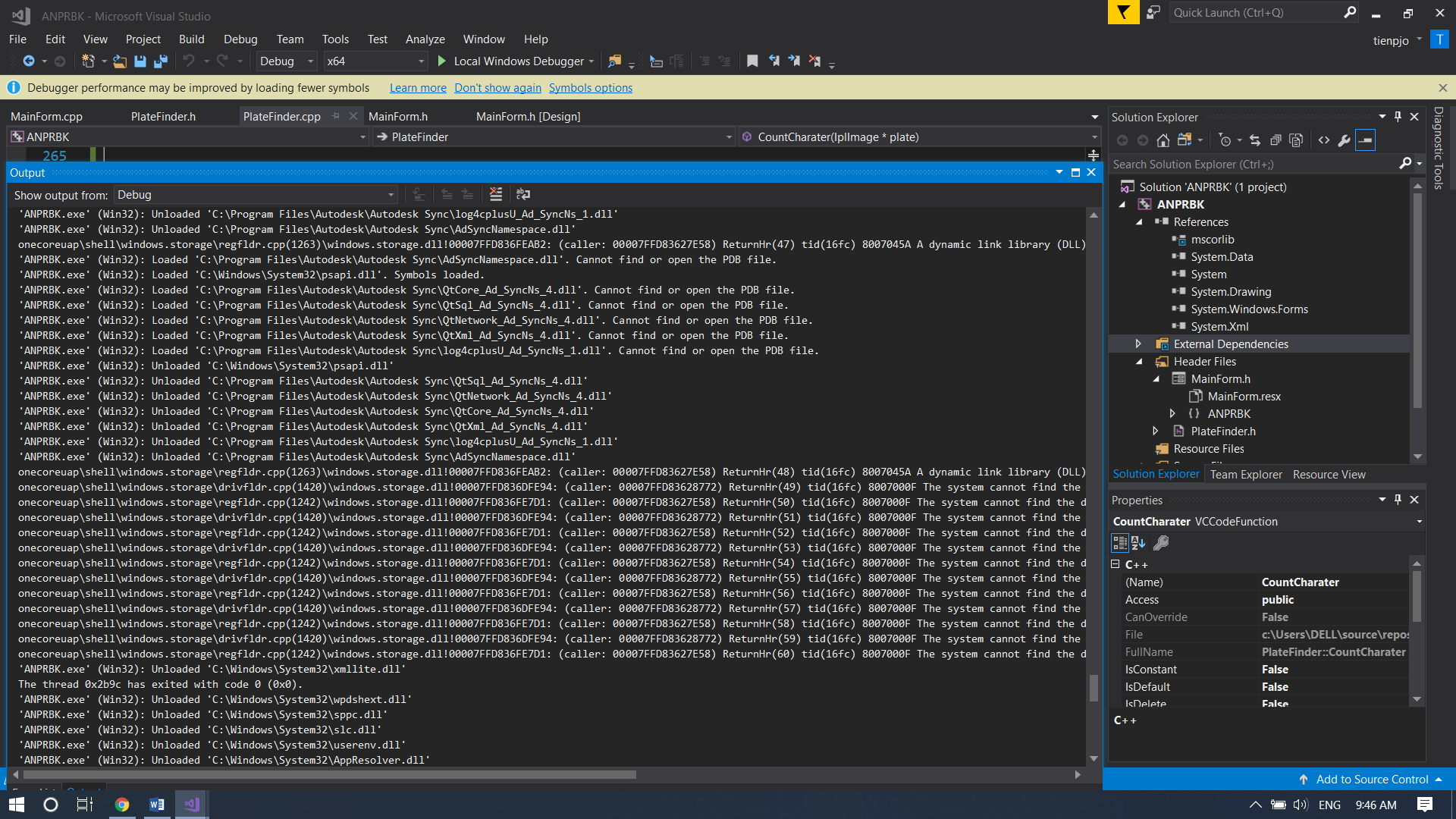Open the x64 platform dropdown
1456x819 pixels.
click(375, 61)
